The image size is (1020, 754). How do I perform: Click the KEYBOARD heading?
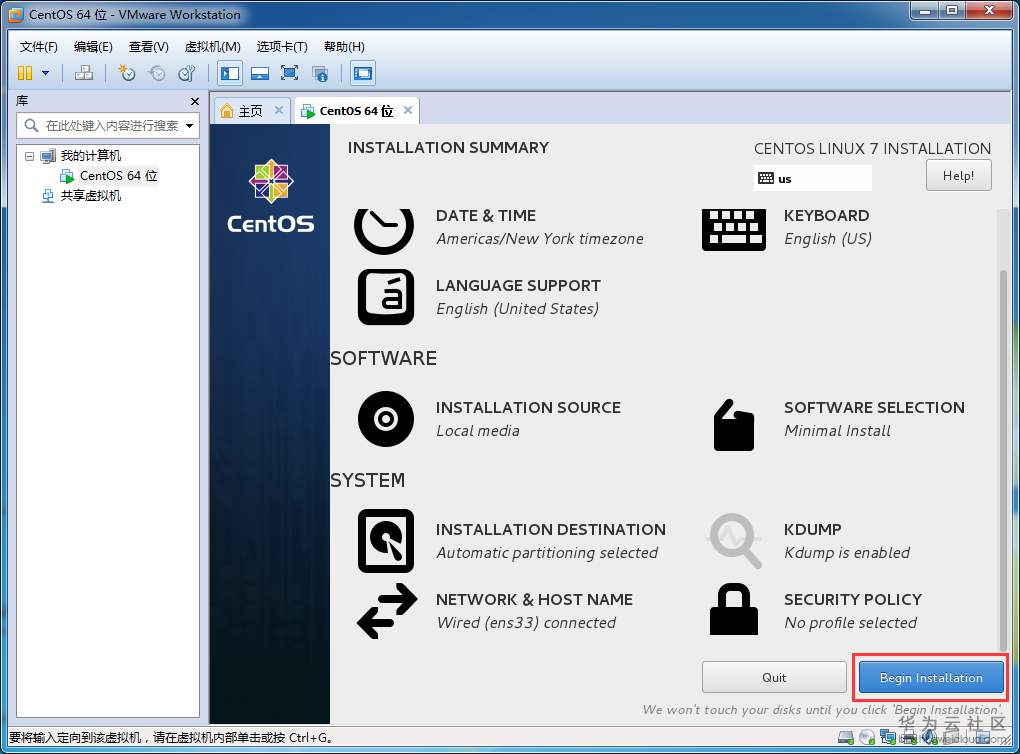click(826, 216)
